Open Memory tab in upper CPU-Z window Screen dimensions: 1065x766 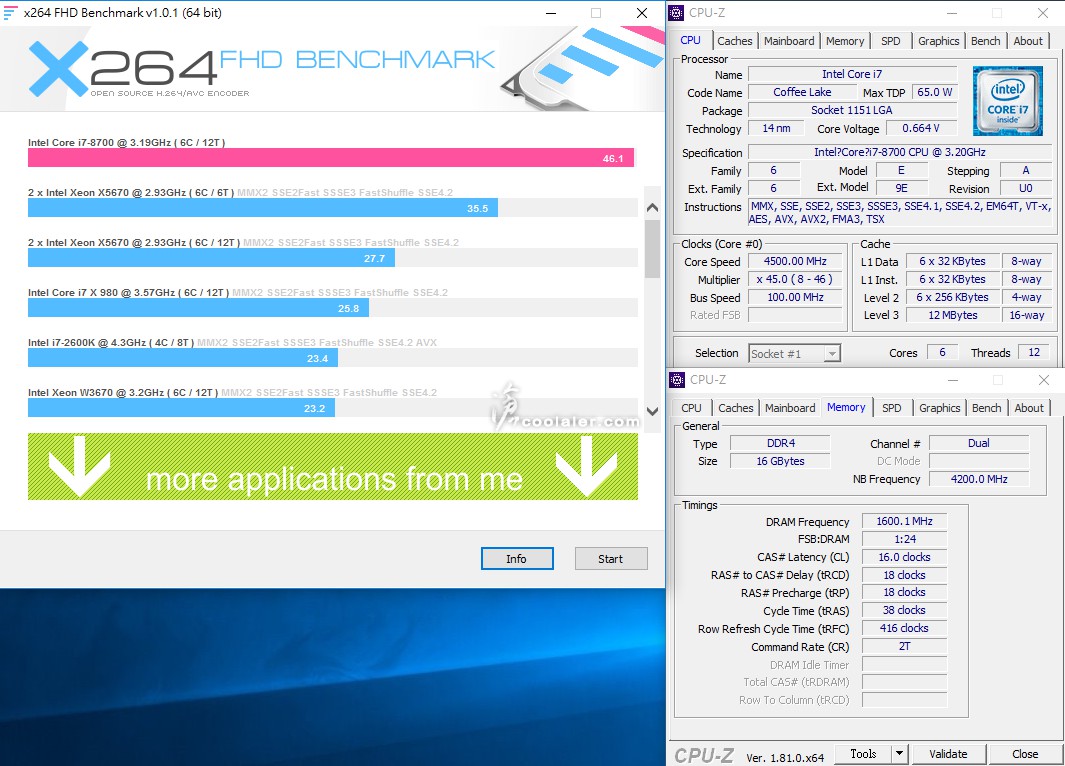845,41
